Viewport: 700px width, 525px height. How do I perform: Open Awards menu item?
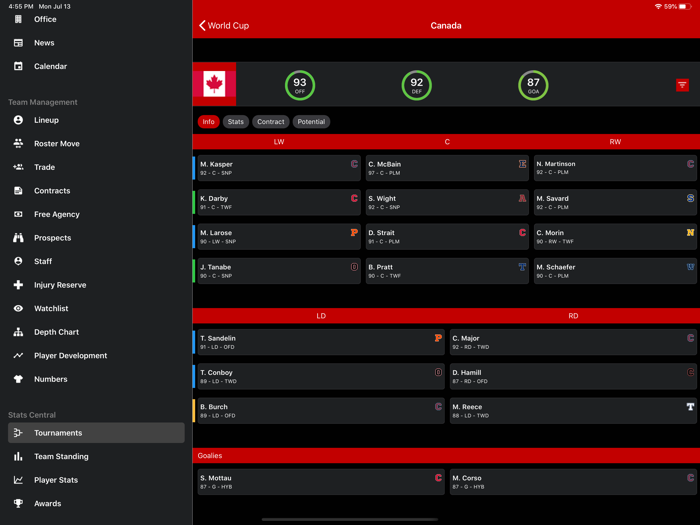(96, 503)
